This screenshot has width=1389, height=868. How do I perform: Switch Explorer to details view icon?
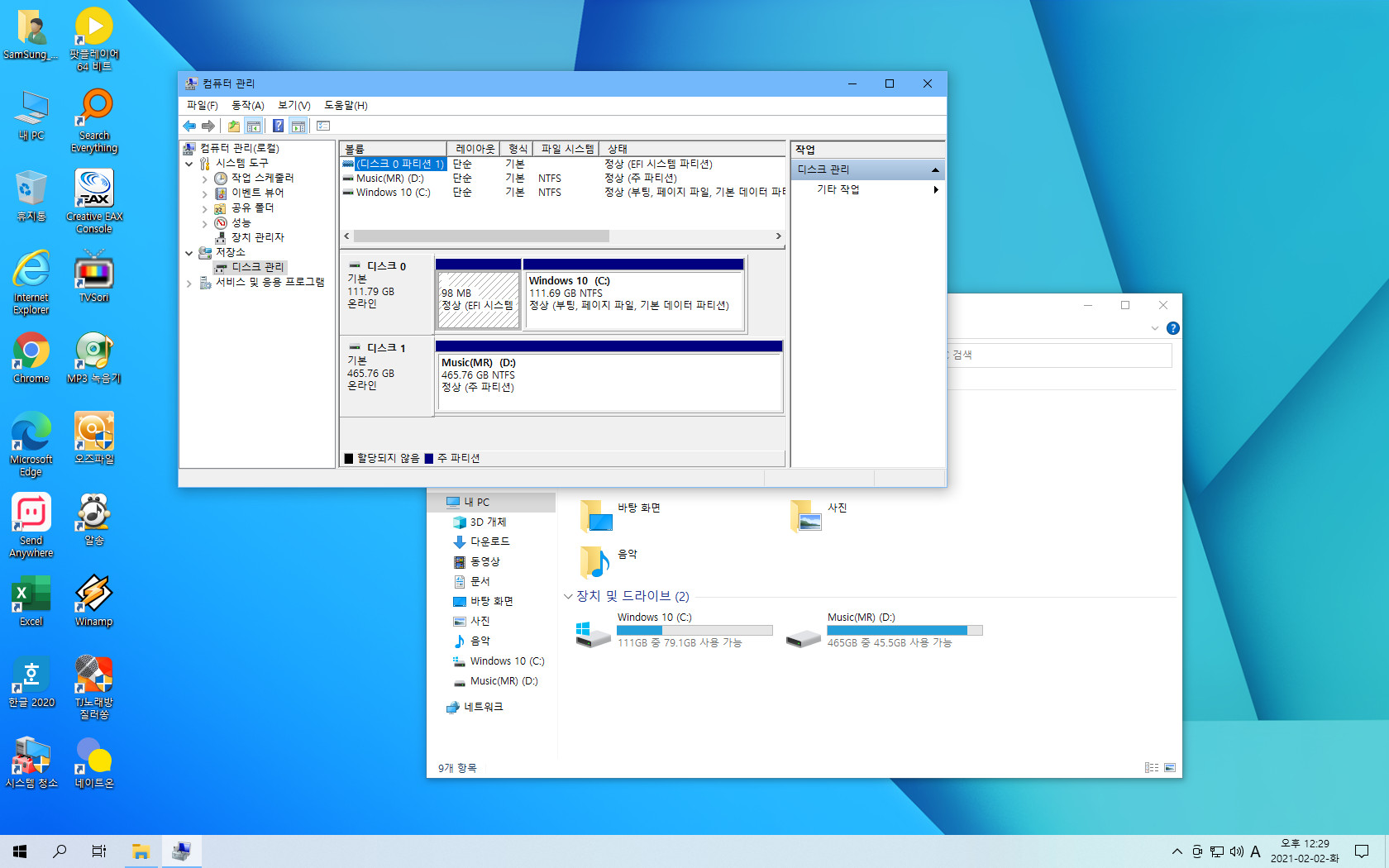[x=1152, y=768]
